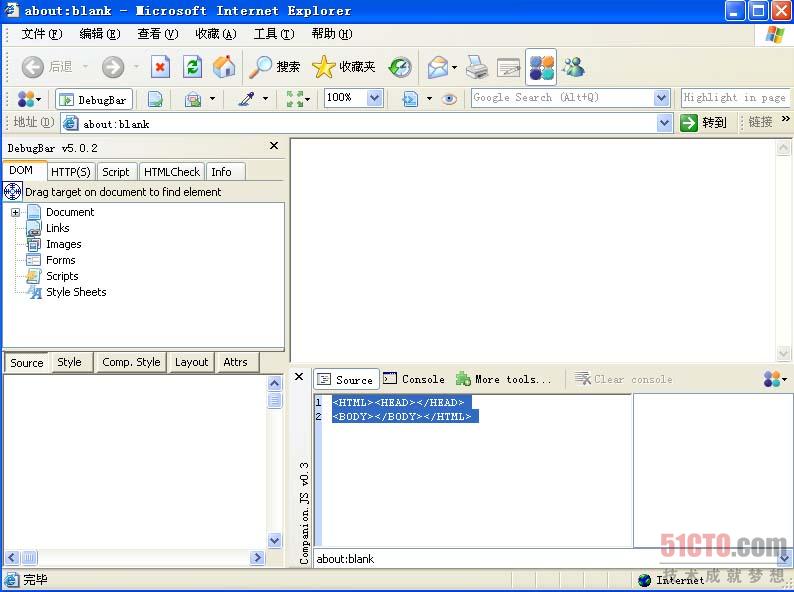Open Google Search dropdown arrow

point(661,98)
